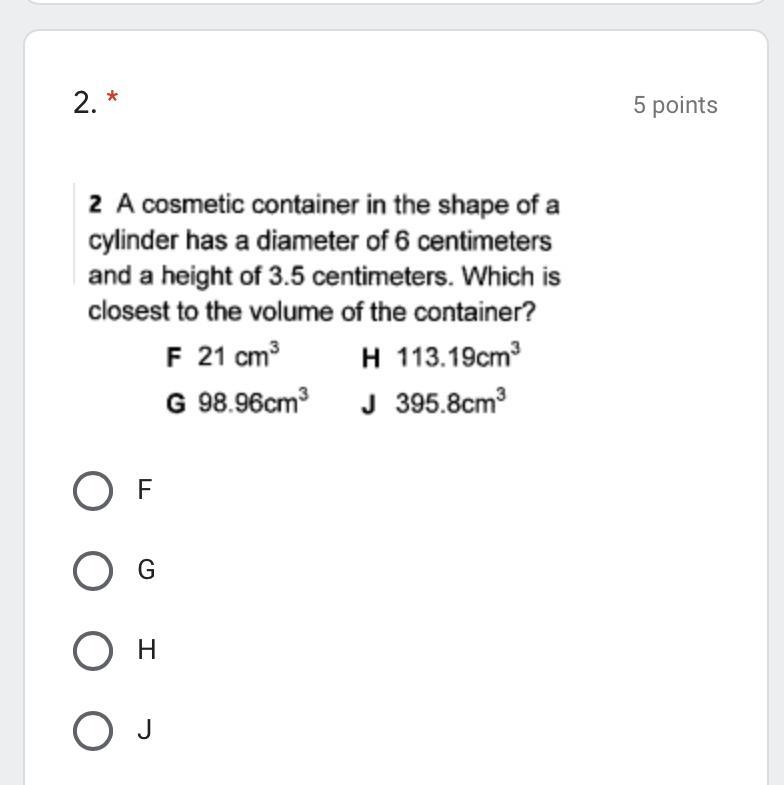Choose the H radio button option
784x785 pixels.
point(93,650)
